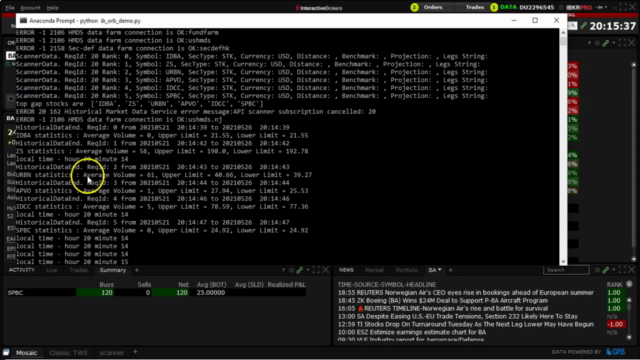Open the File menu in TWS
Image resolution: width=640 pixels, height=360 pixels.
[10, 8]
